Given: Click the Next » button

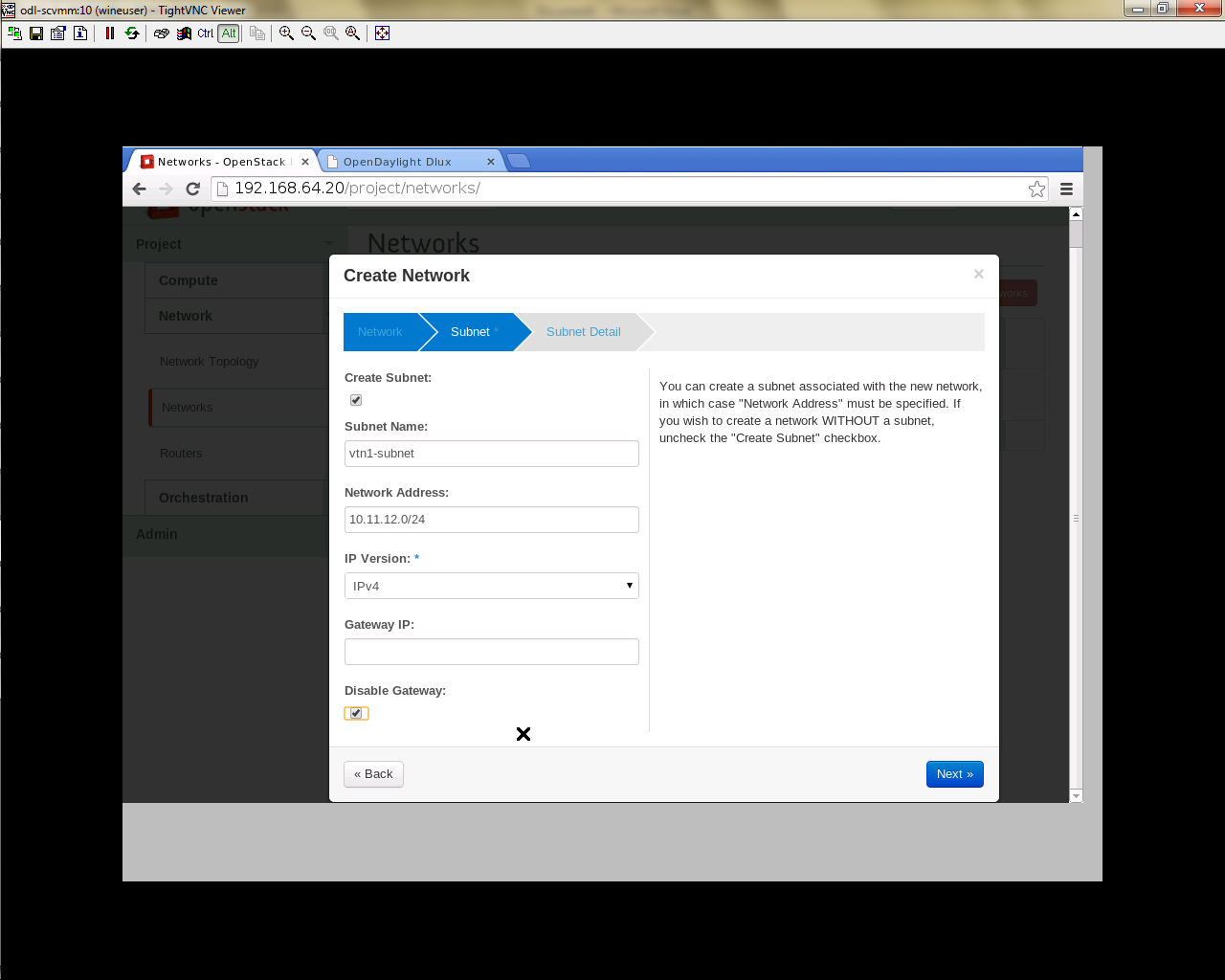Looking at the screenshot, I should pos(955,774).
